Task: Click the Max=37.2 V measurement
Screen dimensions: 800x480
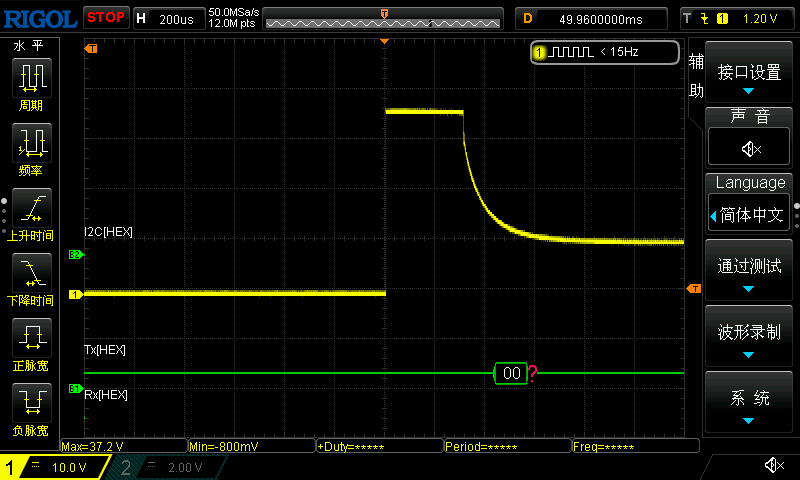Action: (x=124, y=446)
